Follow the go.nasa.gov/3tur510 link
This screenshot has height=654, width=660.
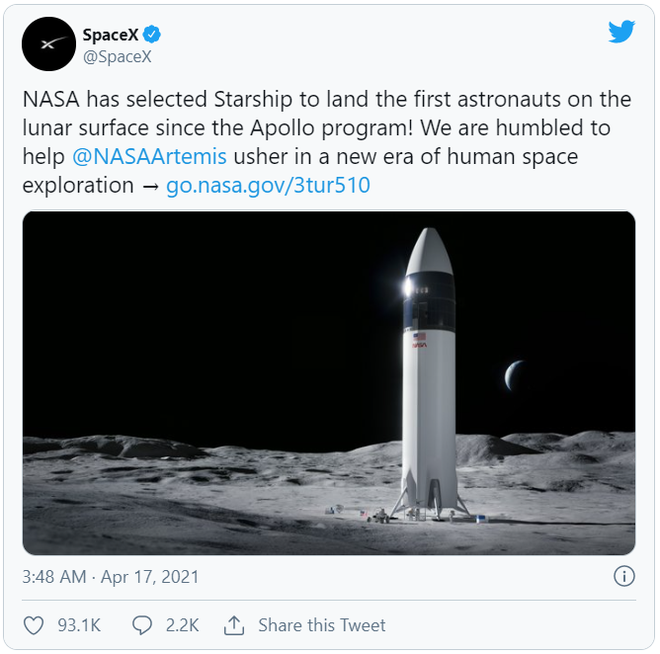pyautogui.click(x=268, y=185)
